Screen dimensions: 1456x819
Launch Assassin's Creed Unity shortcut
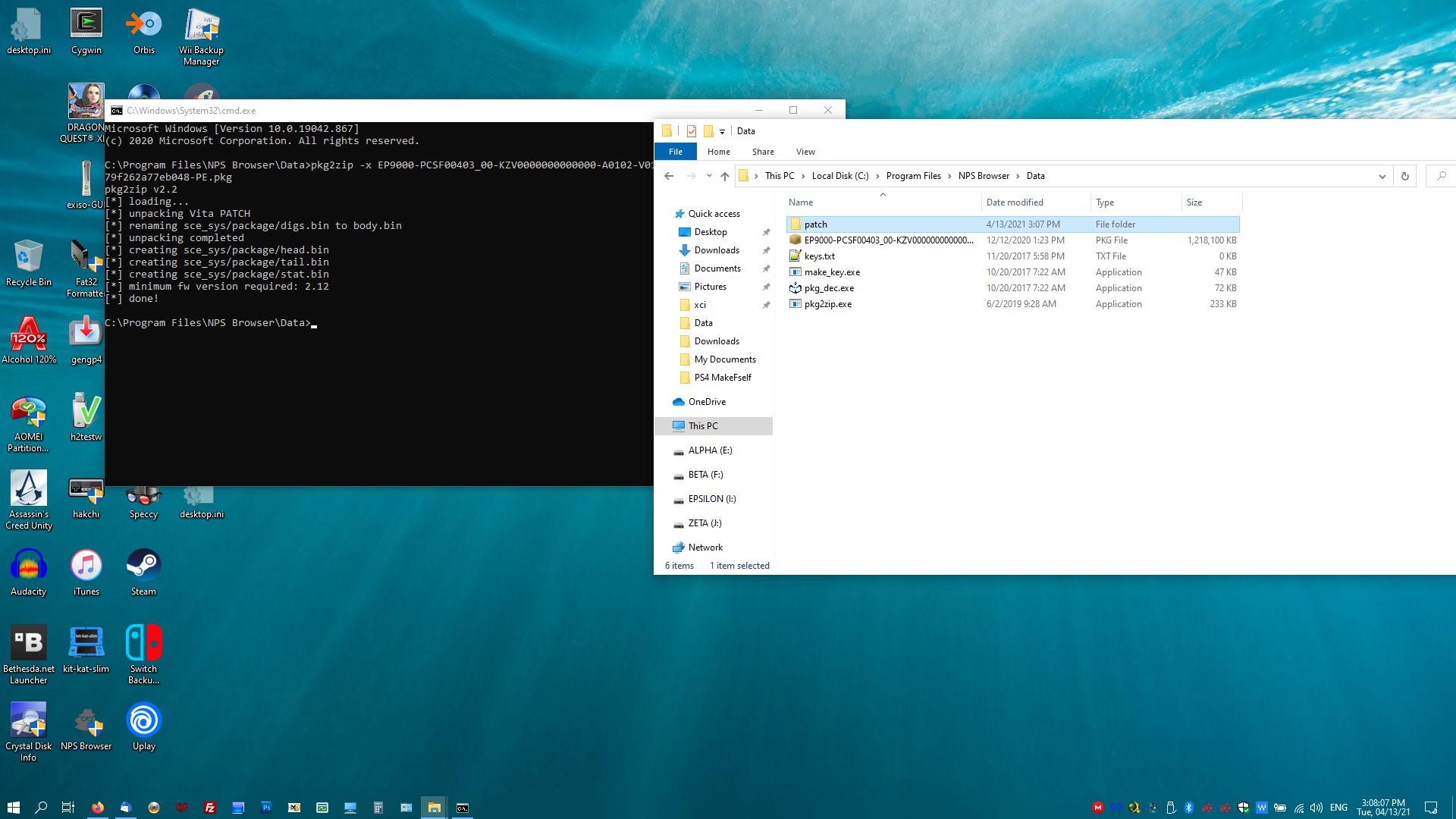click(x=29, y=501)
